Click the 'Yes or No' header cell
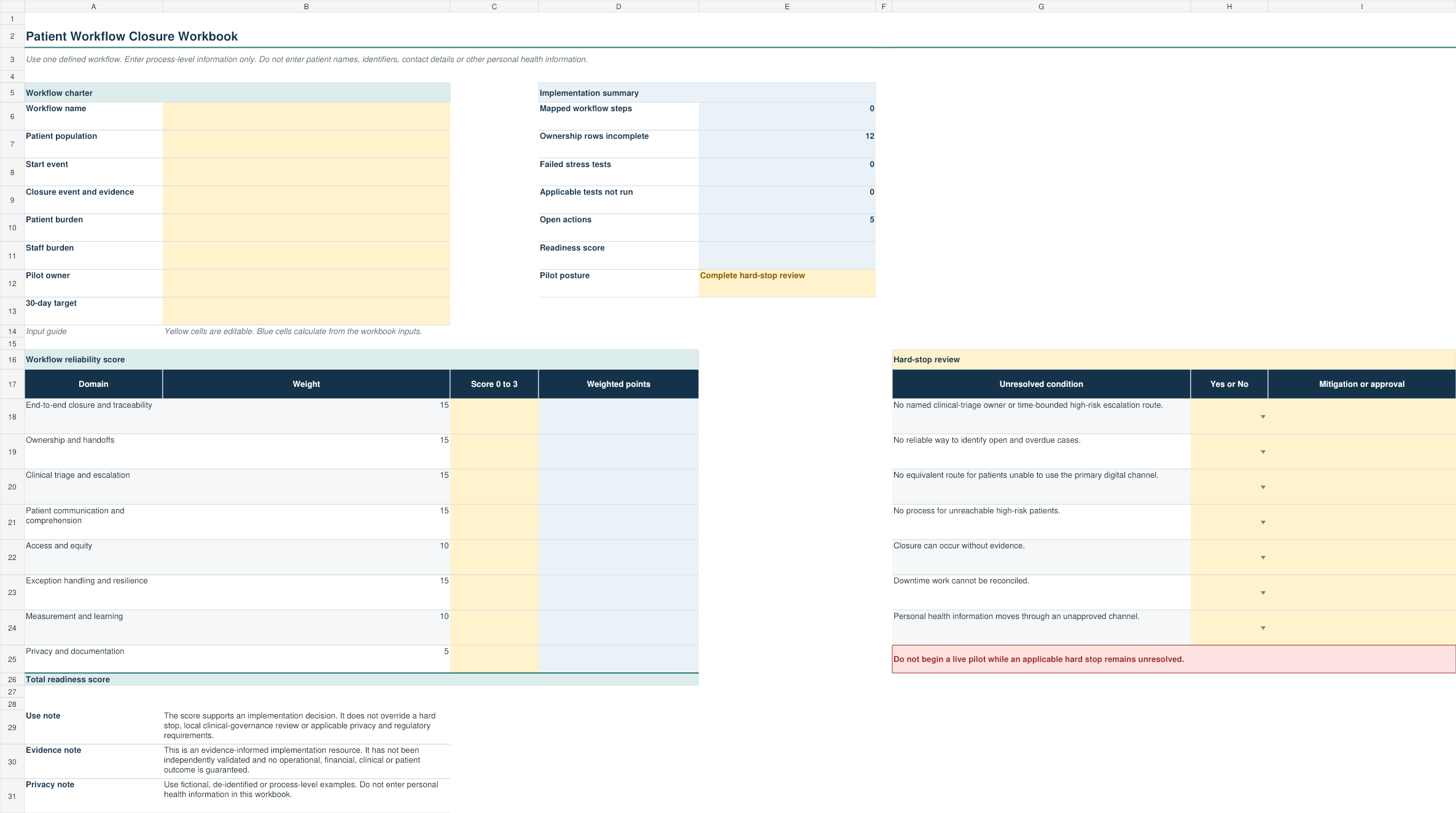 click(1229, 384)
